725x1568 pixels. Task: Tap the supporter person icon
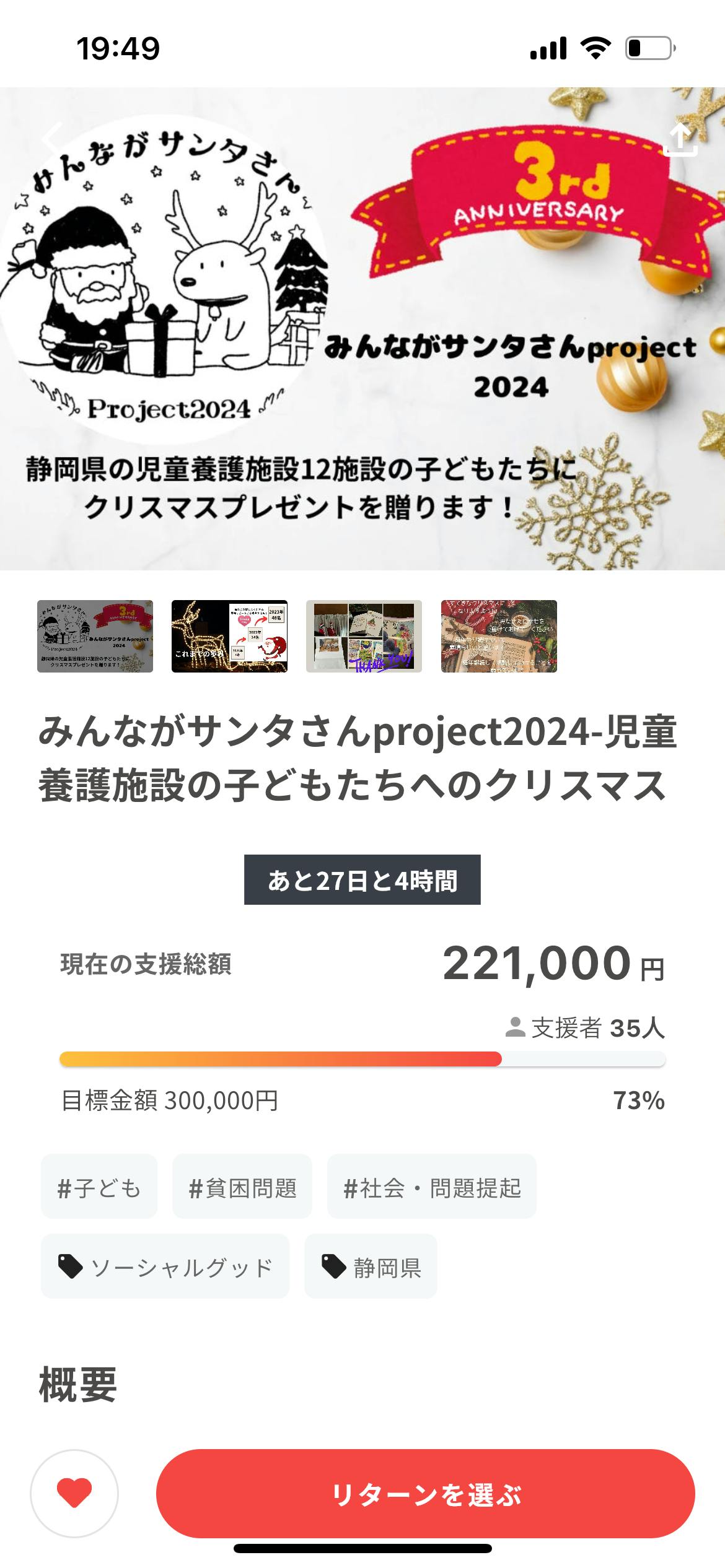point(514,1028)
